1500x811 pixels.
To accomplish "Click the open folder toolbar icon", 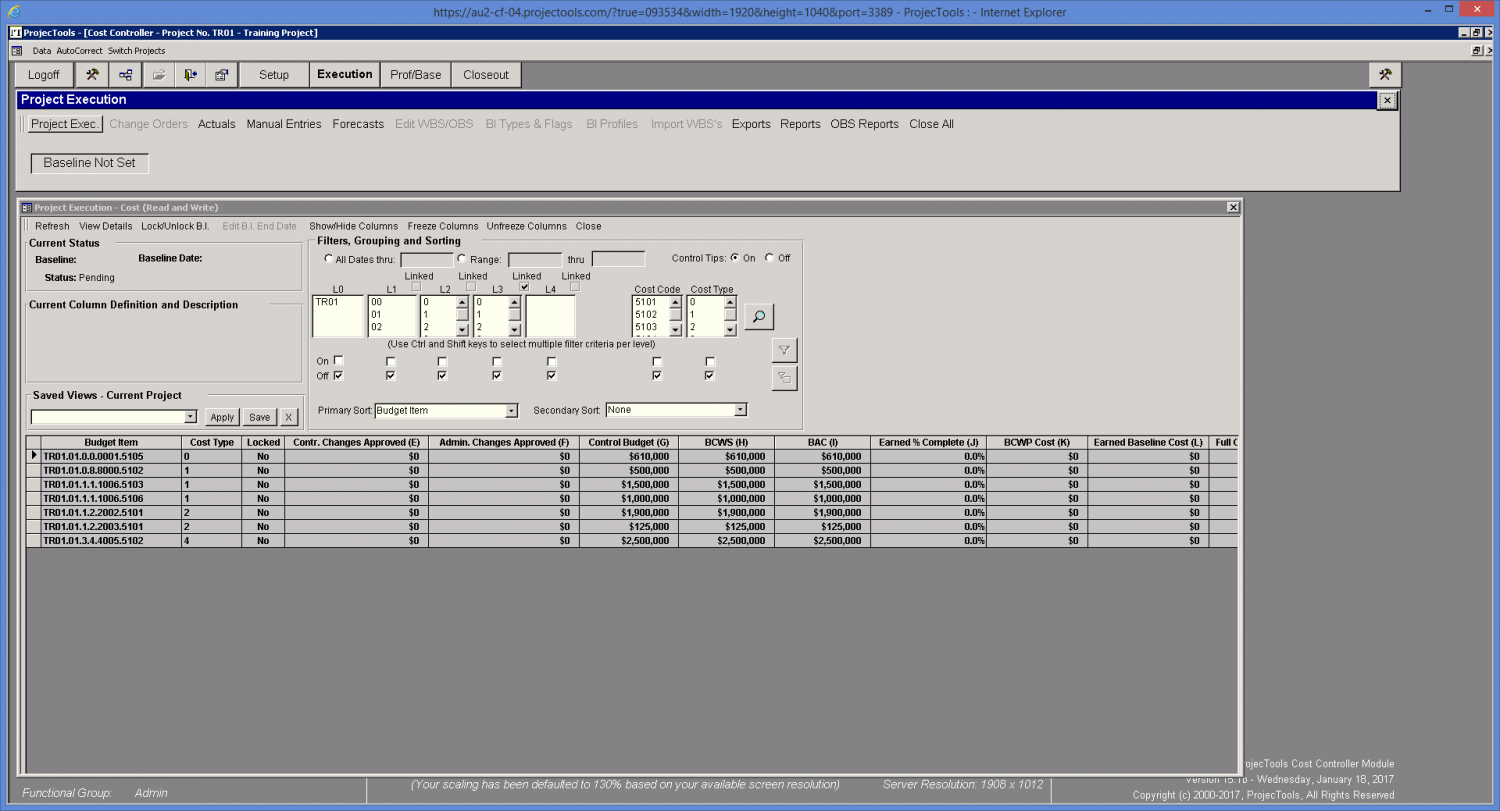I will click(158, 75).
